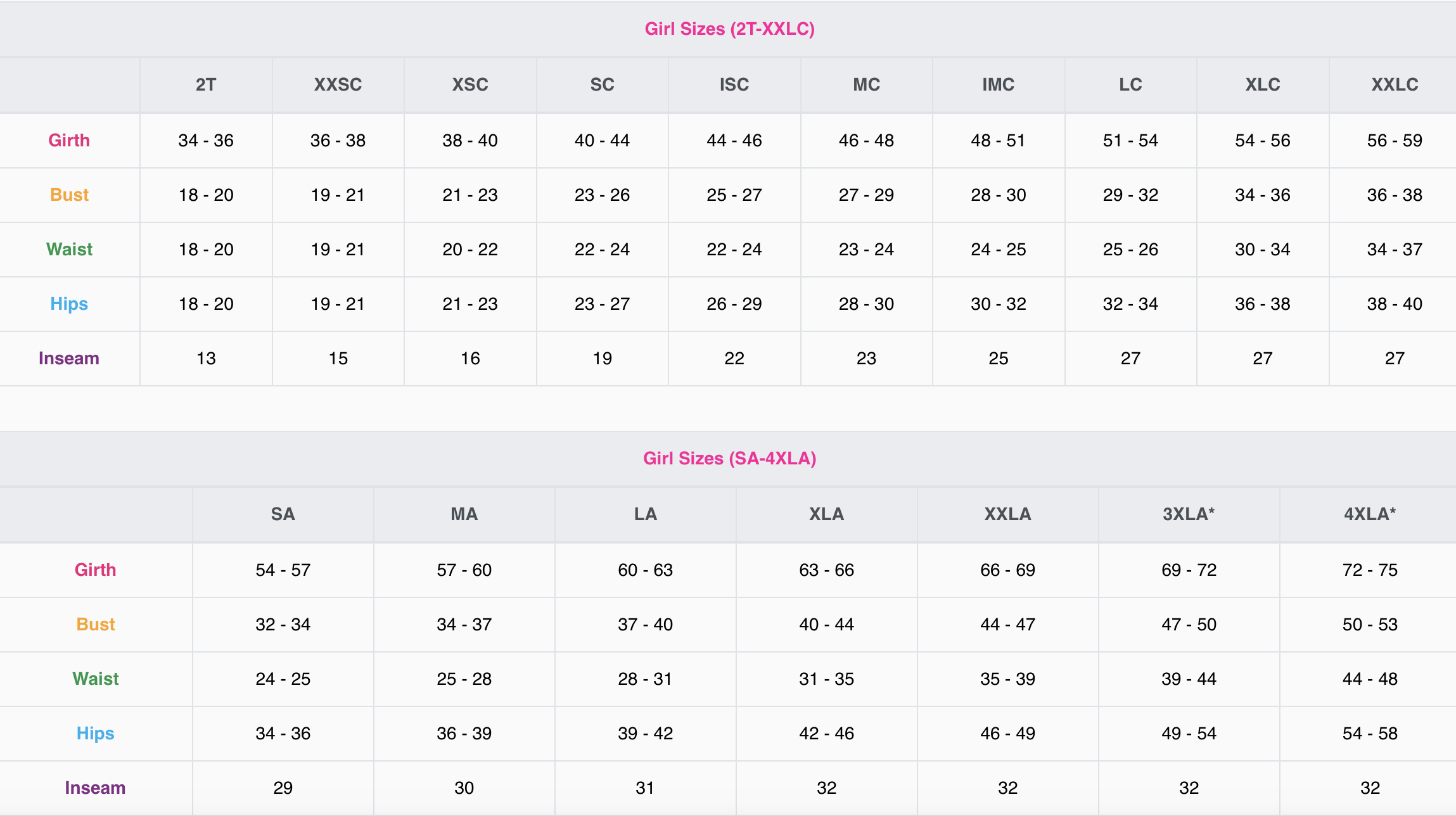Image resolution: width=1456 pixels, height=816 pixels.
Task: Select the 4XLA* column header
Action: [x=1370, y=514]
